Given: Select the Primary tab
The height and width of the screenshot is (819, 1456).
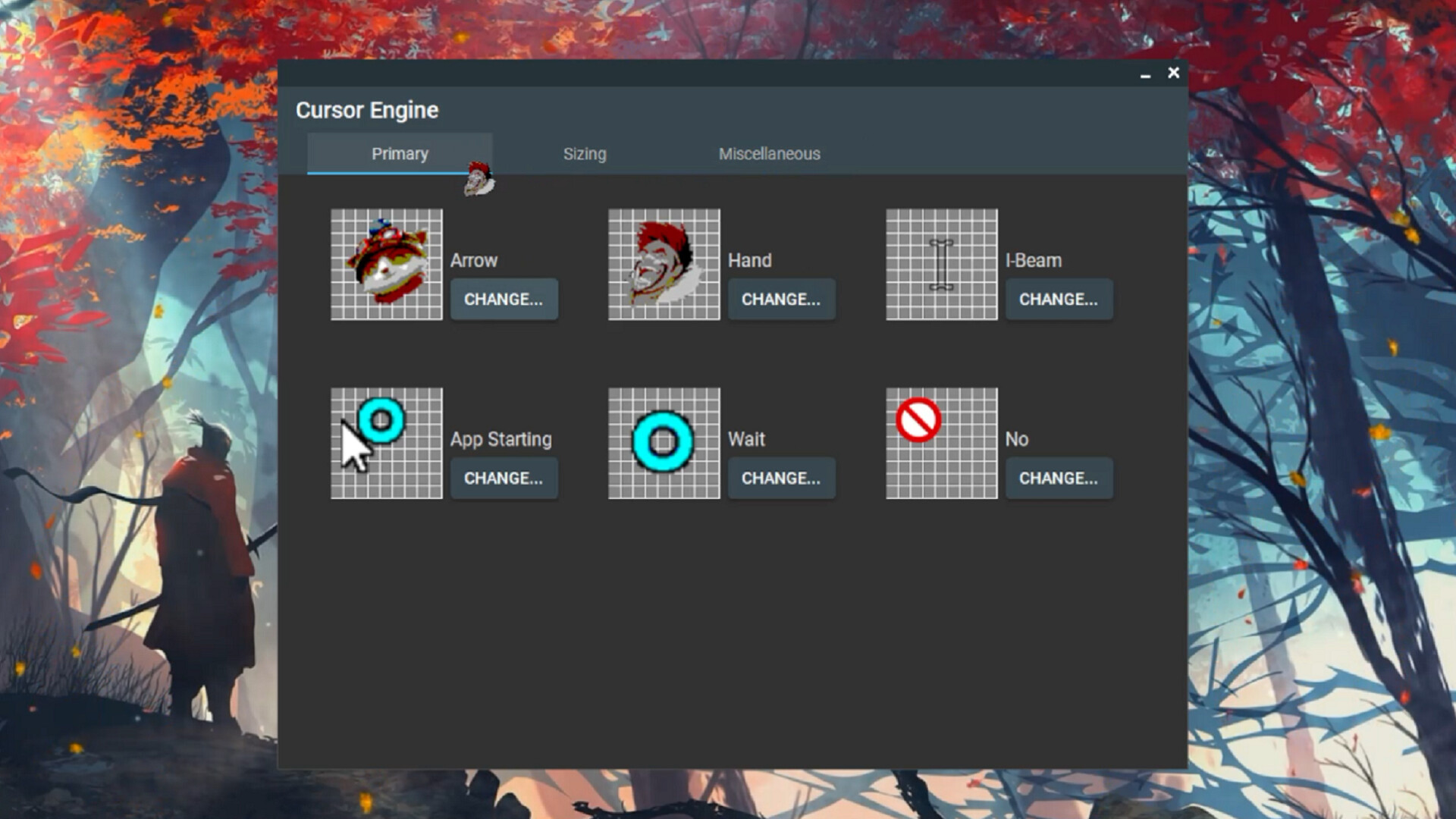Looking at the screenshot, I should pos(400,153).
